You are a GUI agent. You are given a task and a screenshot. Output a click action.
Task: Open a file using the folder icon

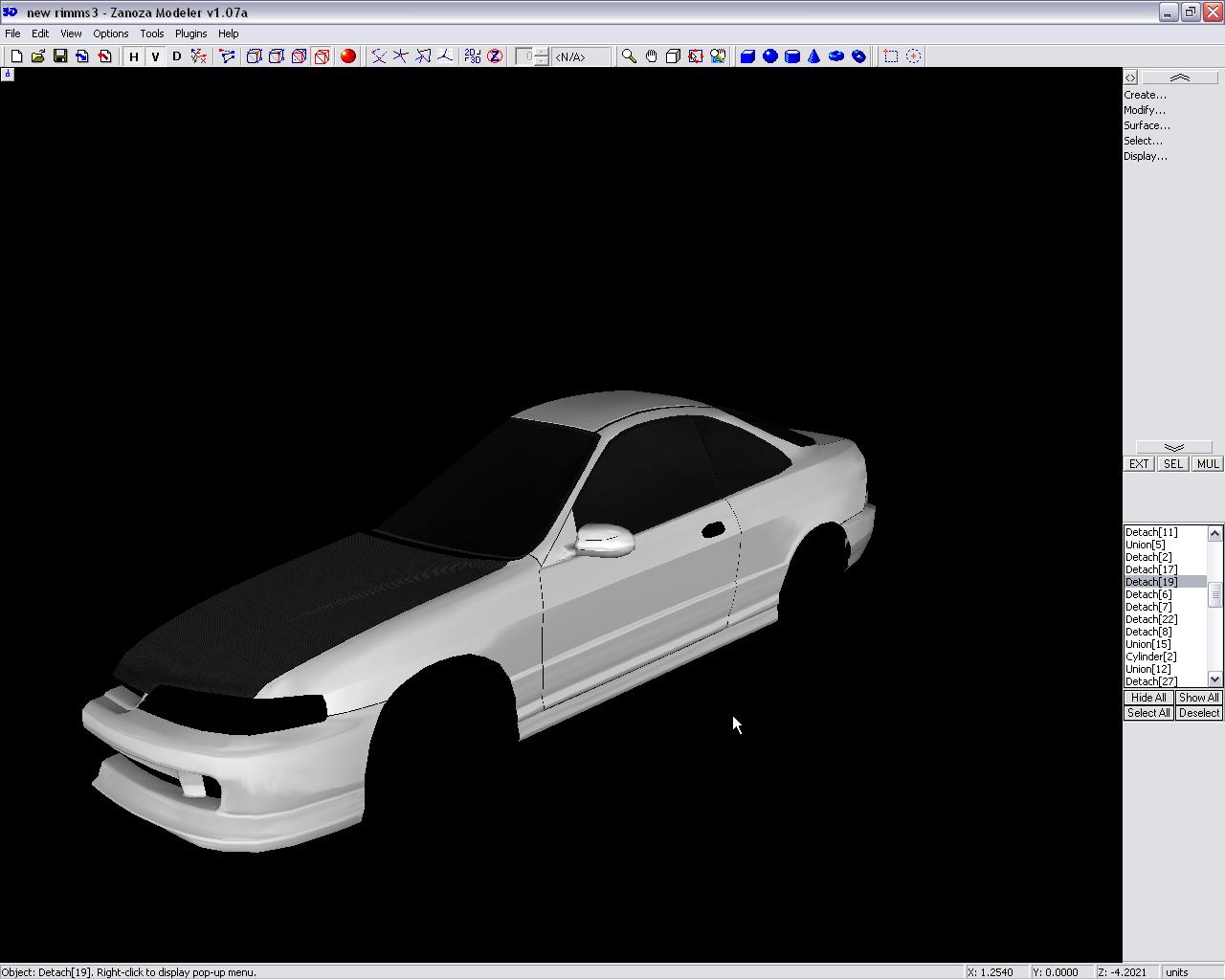38,56
